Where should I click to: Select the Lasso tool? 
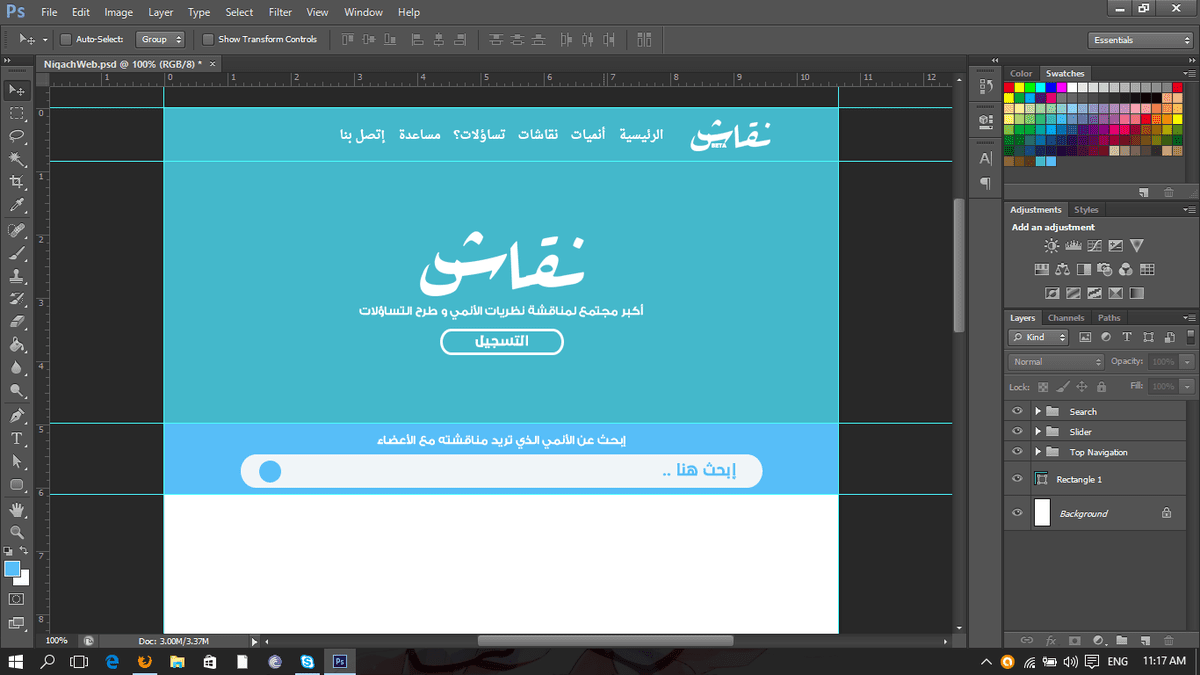(x=17, y=135)
